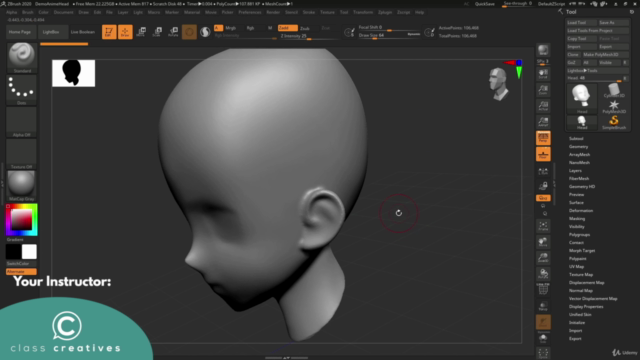Click the Live Boolean button
The height and width of the screenshot is (360, 640).
click(x=82, y=32)
